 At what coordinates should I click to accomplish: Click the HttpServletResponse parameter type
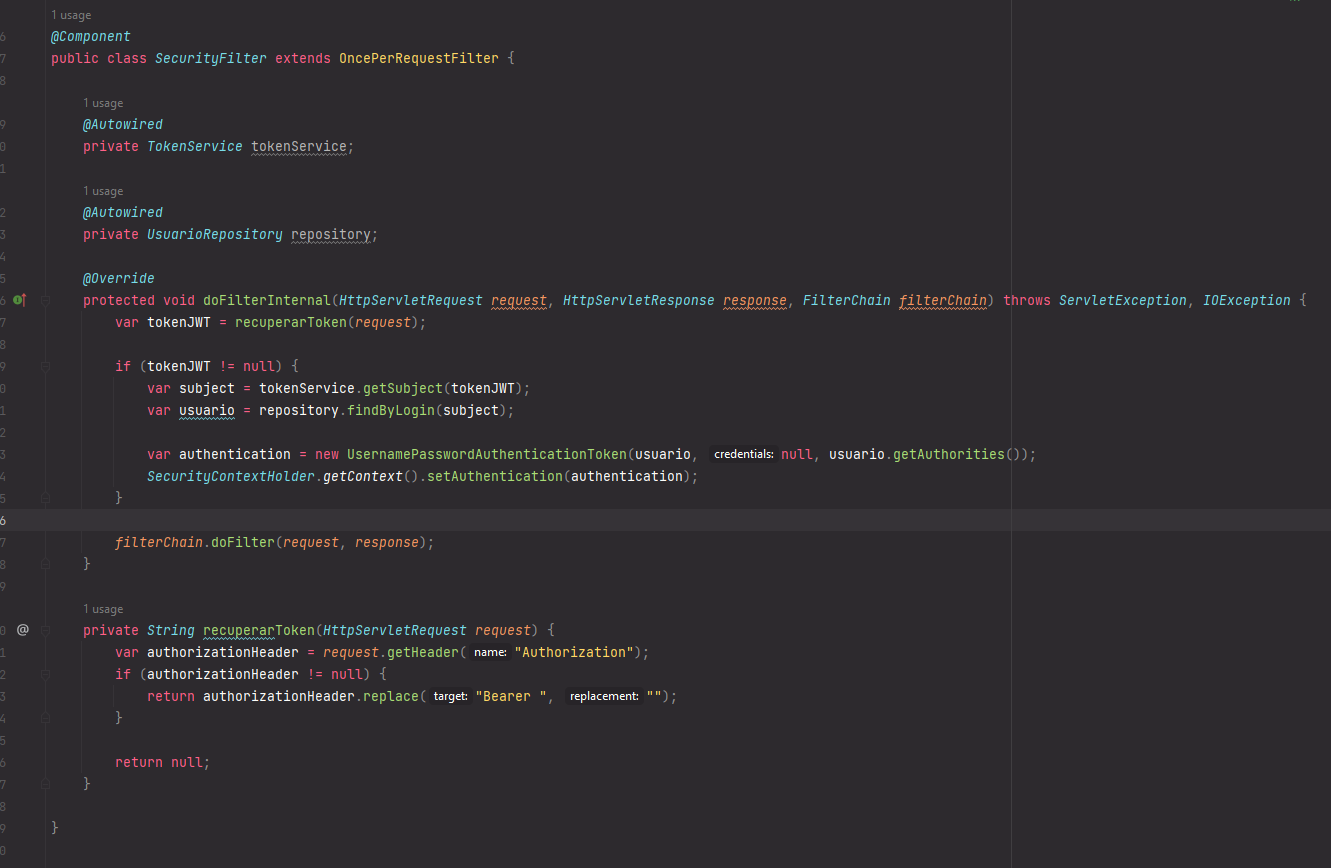639,300
